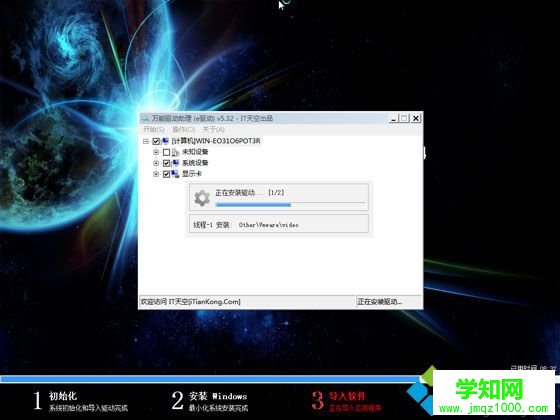Click the system device icon beside 系统设备
The image size is (560, 420).
pos(175,164)
